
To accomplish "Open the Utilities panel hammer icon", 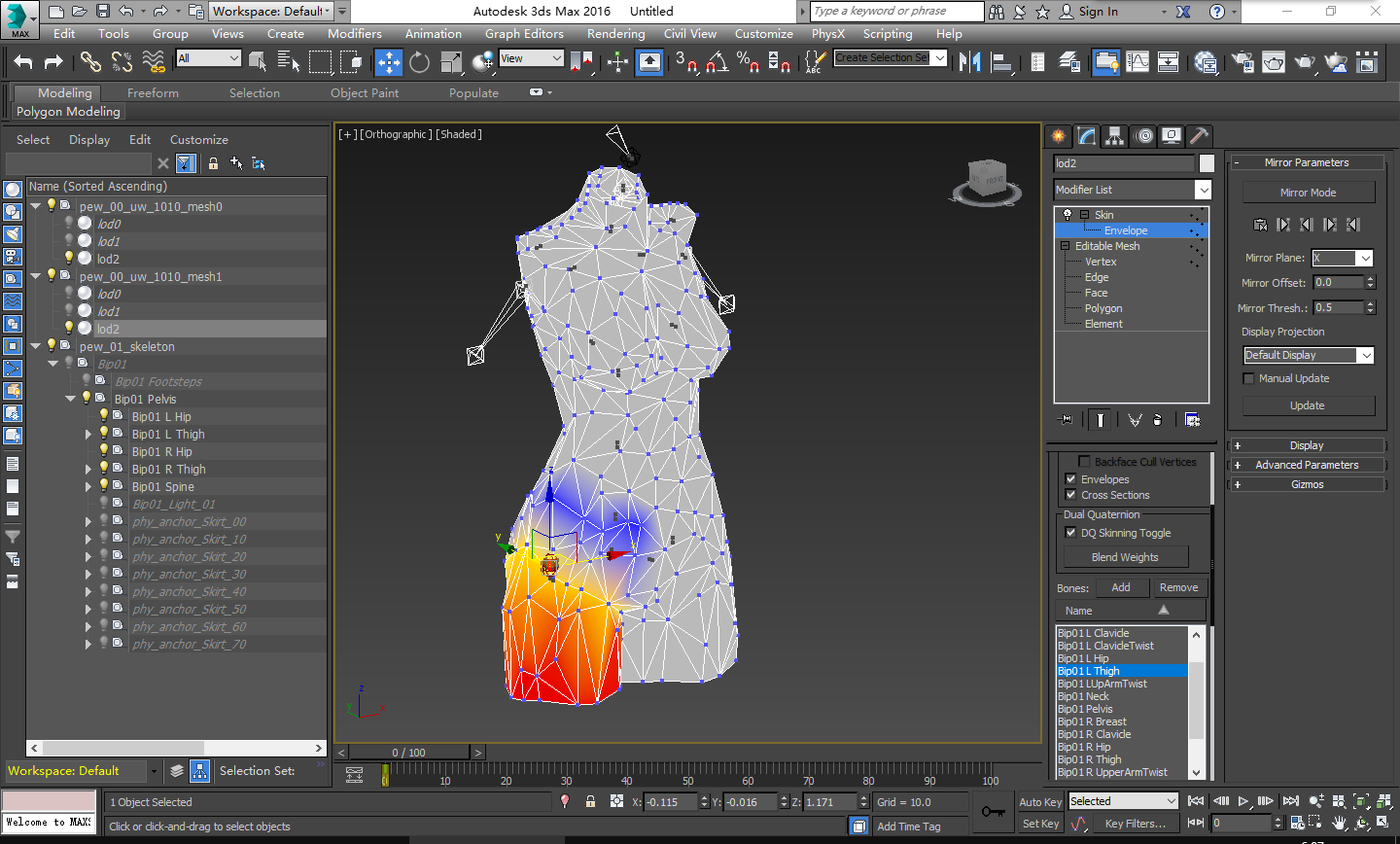I will pyautogui.click(x=1199, y=136).
